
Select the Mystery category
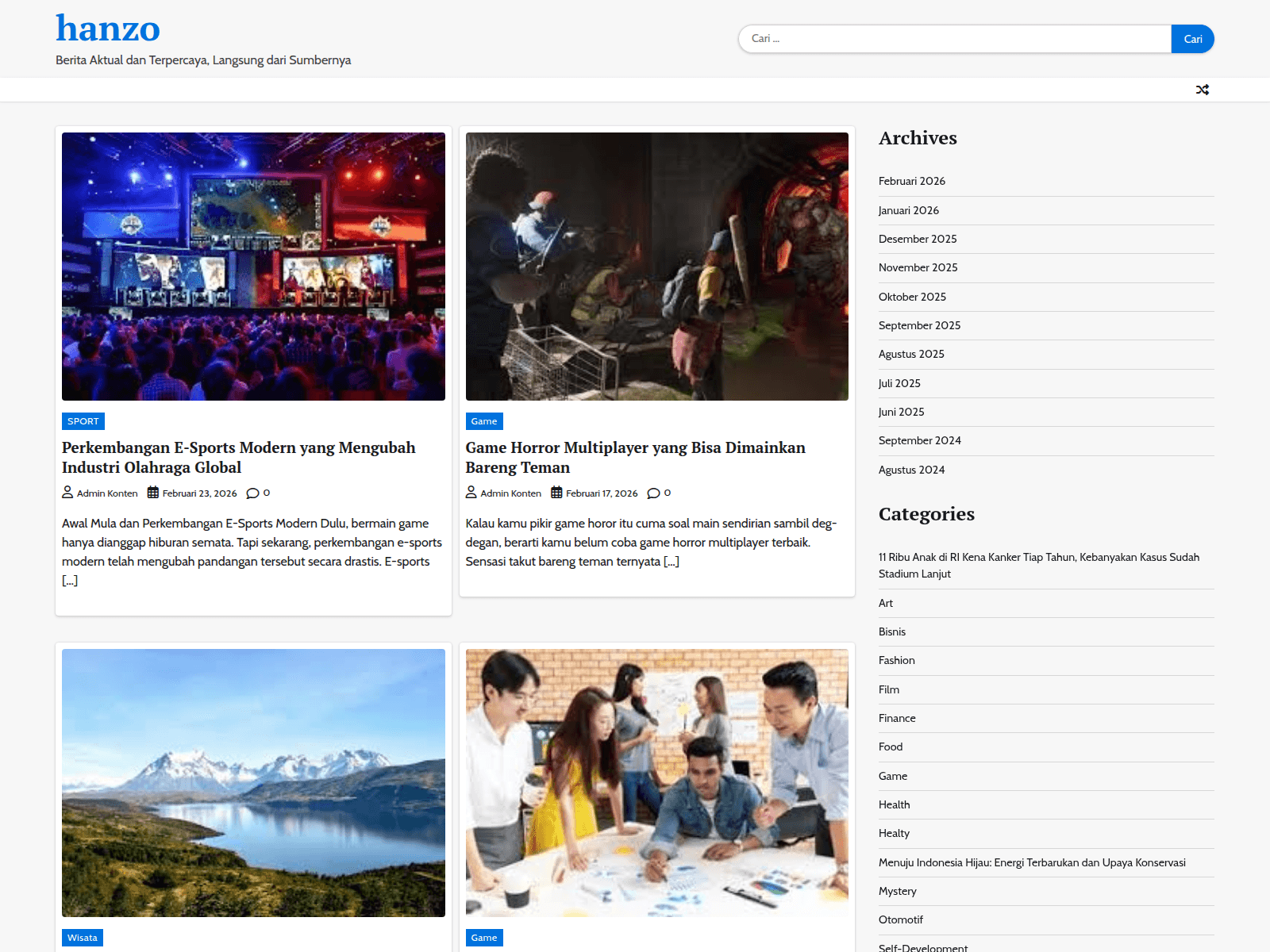tap(898, 891)
